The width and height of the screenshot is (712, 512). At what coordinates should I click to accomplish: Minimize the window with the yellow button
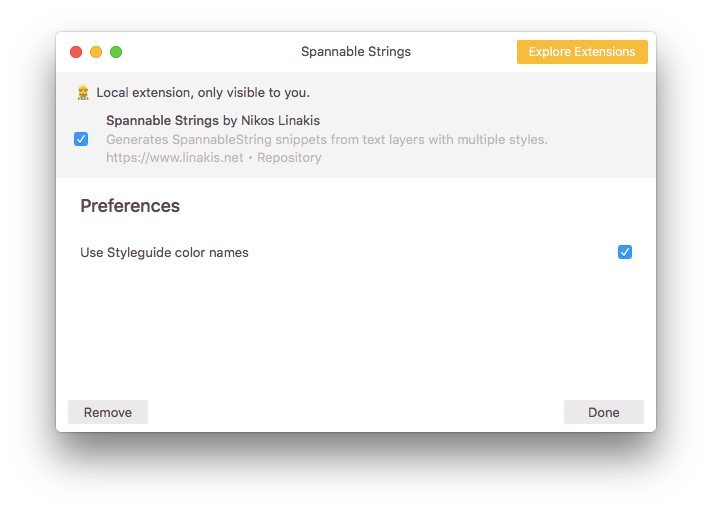(96, 52)
